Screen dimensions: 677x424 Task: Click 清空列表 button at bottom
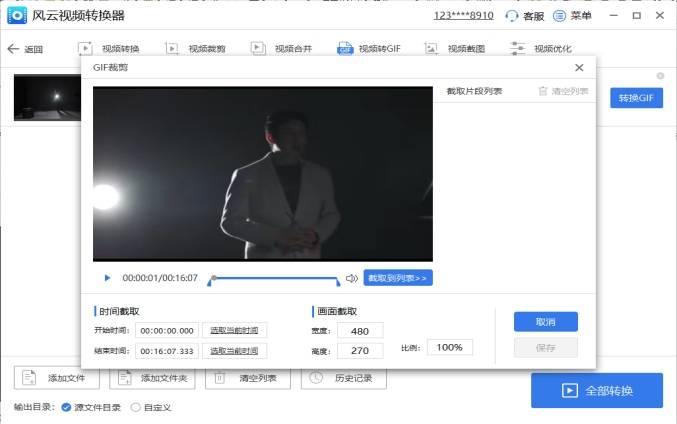coord(248,378)
